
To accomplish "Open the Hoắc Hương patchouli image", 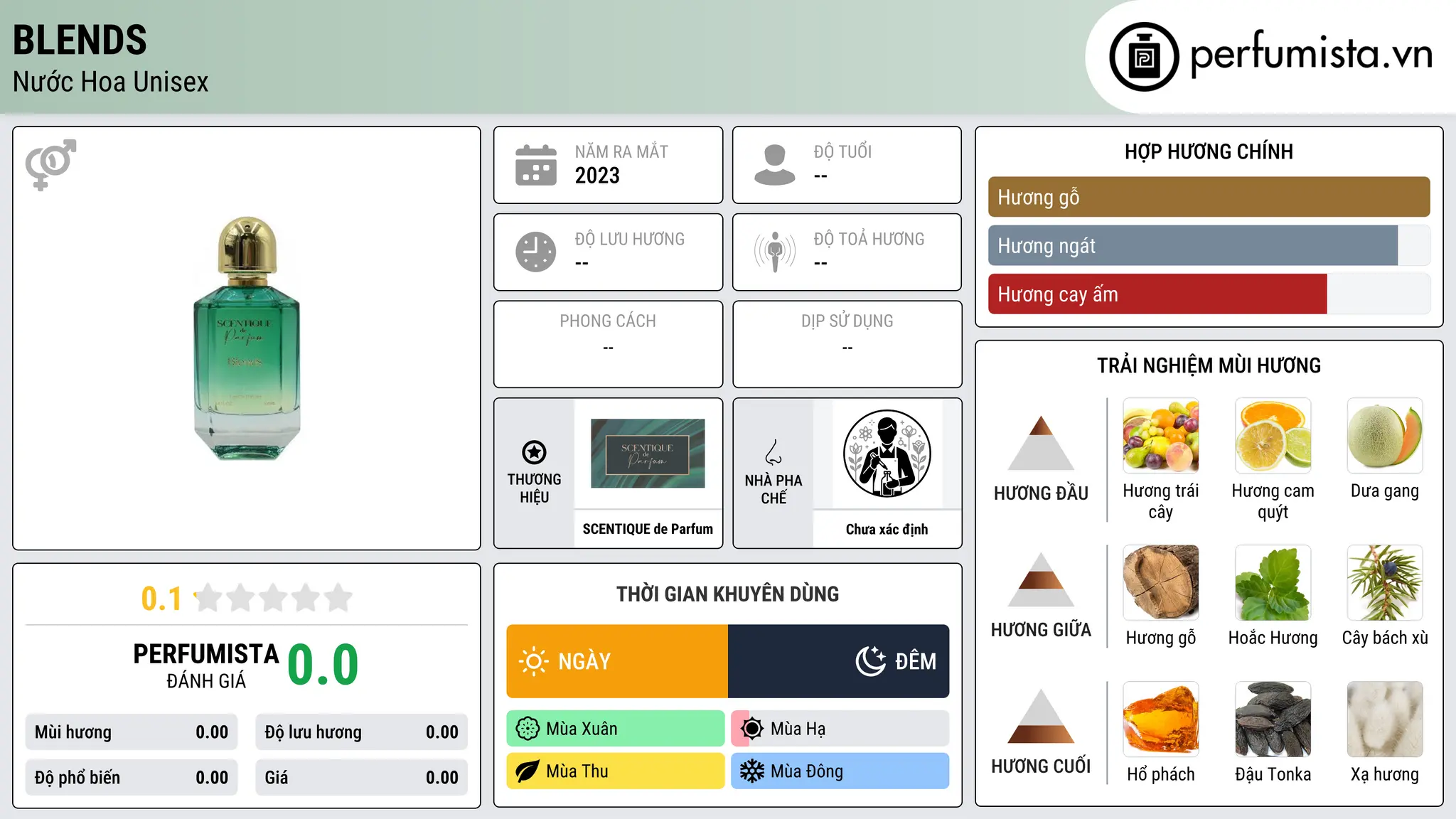I will [1273, 583].
